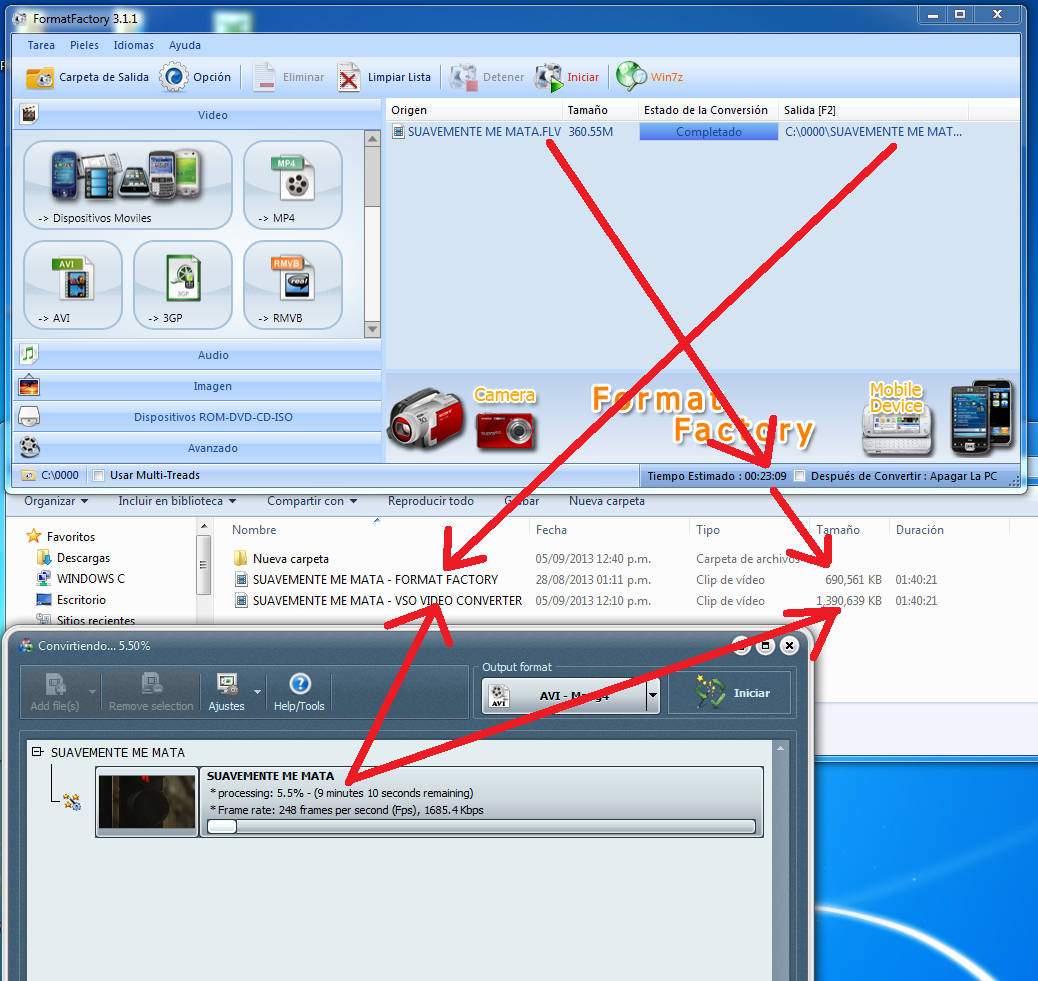1038x981 pixels.
Task: Open the Win7z website icon
Action: 632,77
